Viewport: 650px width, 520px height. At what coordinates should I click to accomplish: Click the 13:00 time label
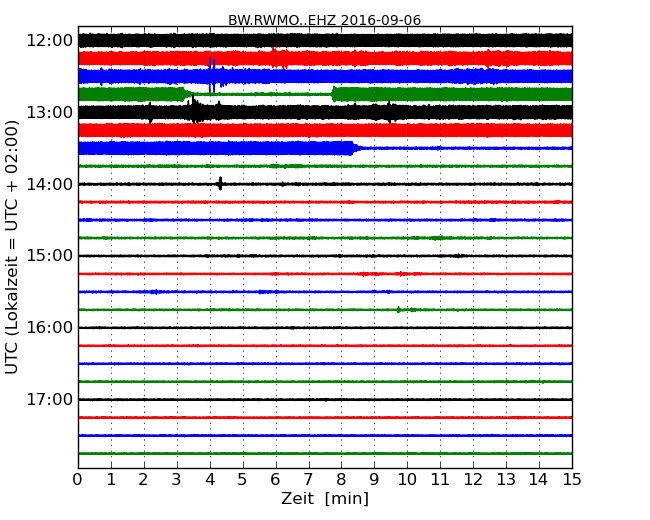coord(50,112)
